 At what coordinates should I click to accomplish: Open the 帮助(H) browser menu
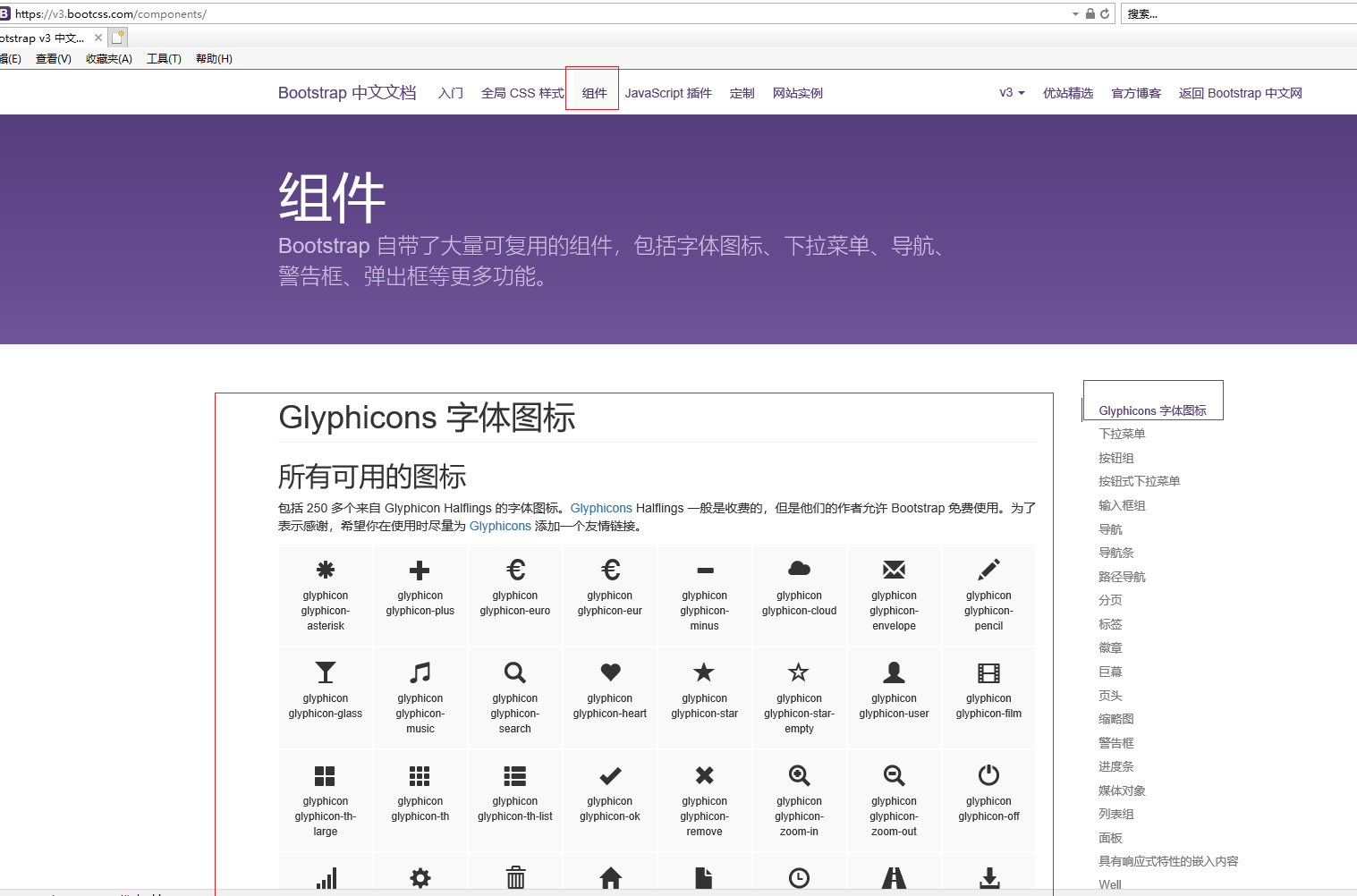[x=214, y=59]
